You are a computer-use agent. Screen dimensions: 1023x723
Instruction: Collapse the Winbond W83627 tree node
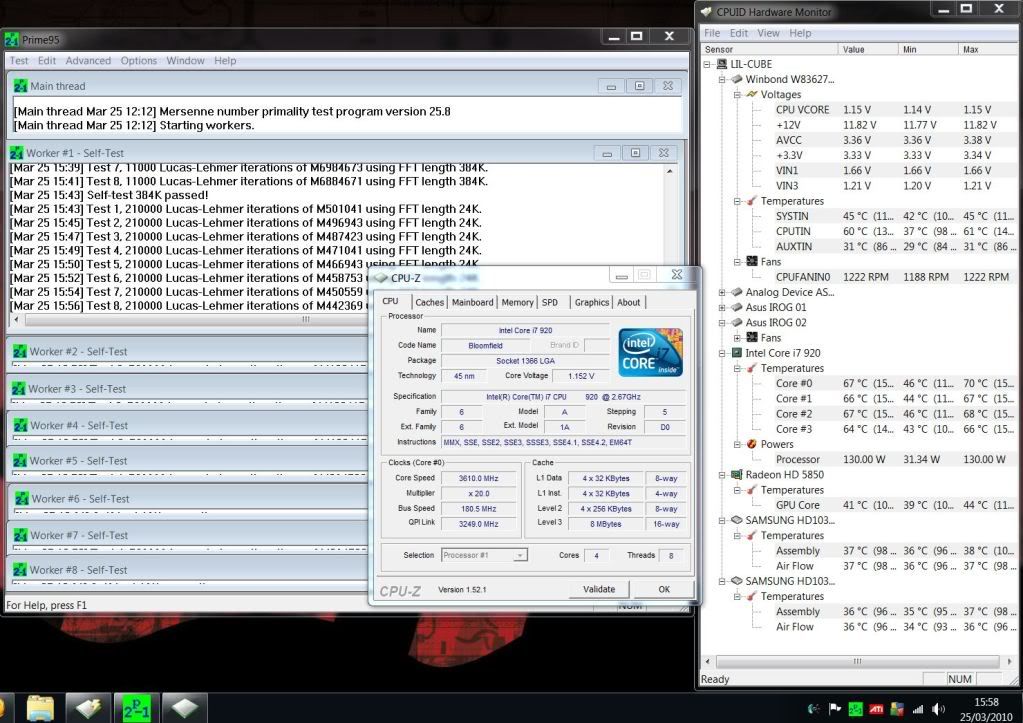point(722,79)
